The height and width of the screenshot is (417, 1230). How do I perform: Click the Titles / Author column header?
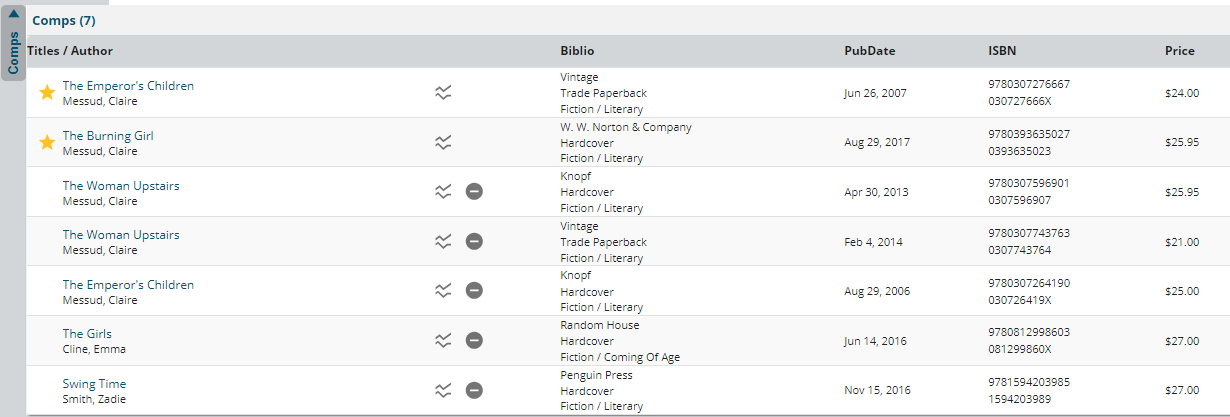tap(70, 51)
